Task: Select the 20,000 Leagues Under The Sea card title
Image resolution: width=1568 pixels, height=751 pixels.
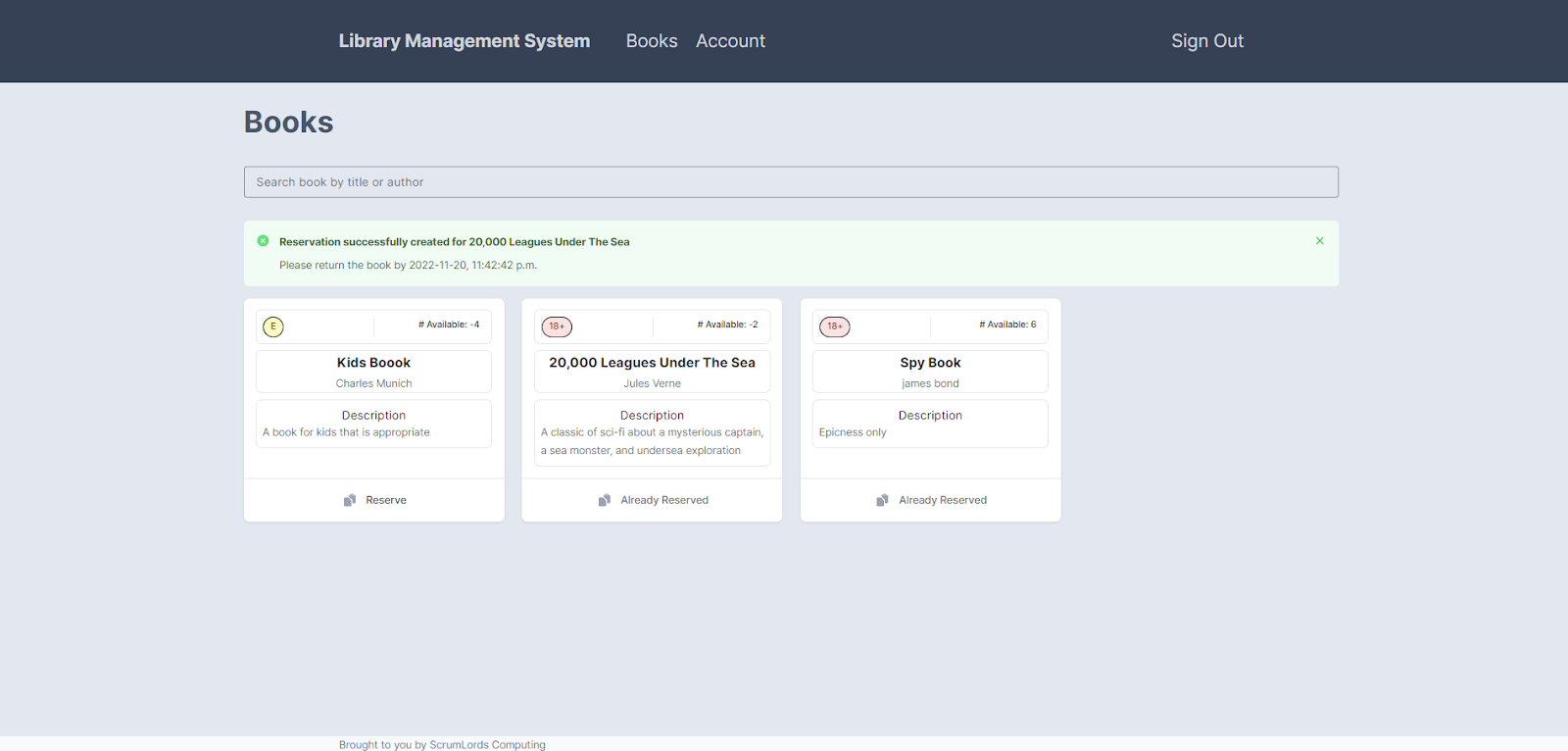Action: click(x=652, y=363)
